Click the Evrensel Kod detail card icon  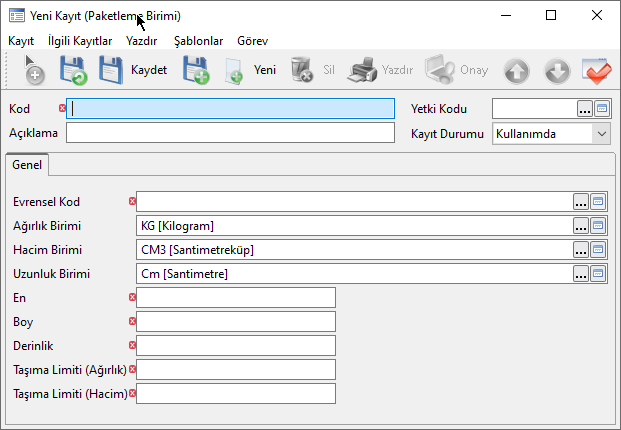click(x=598, y=201)
